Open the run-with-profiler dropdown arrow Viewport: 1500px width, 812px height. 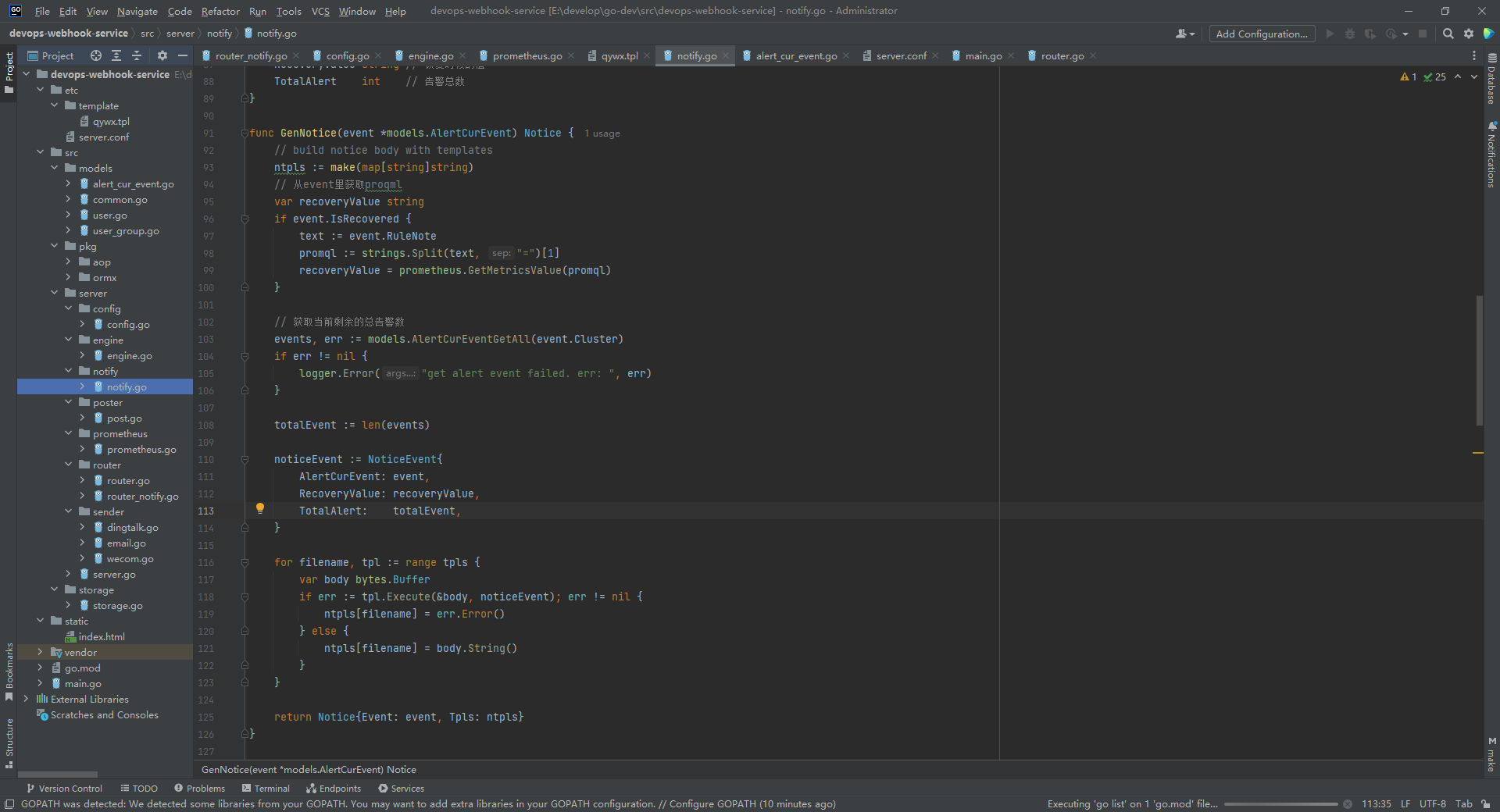coord(1405,34)
